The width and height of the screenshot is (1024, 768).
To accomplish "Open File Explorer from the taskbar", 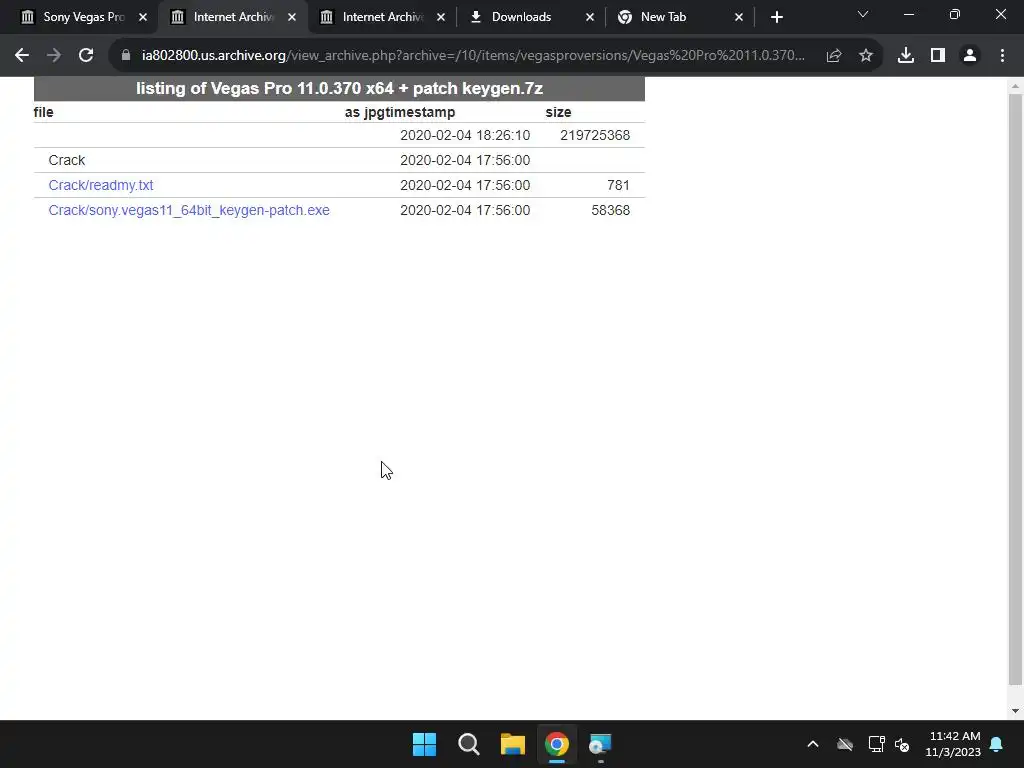I will click(513, 744).
